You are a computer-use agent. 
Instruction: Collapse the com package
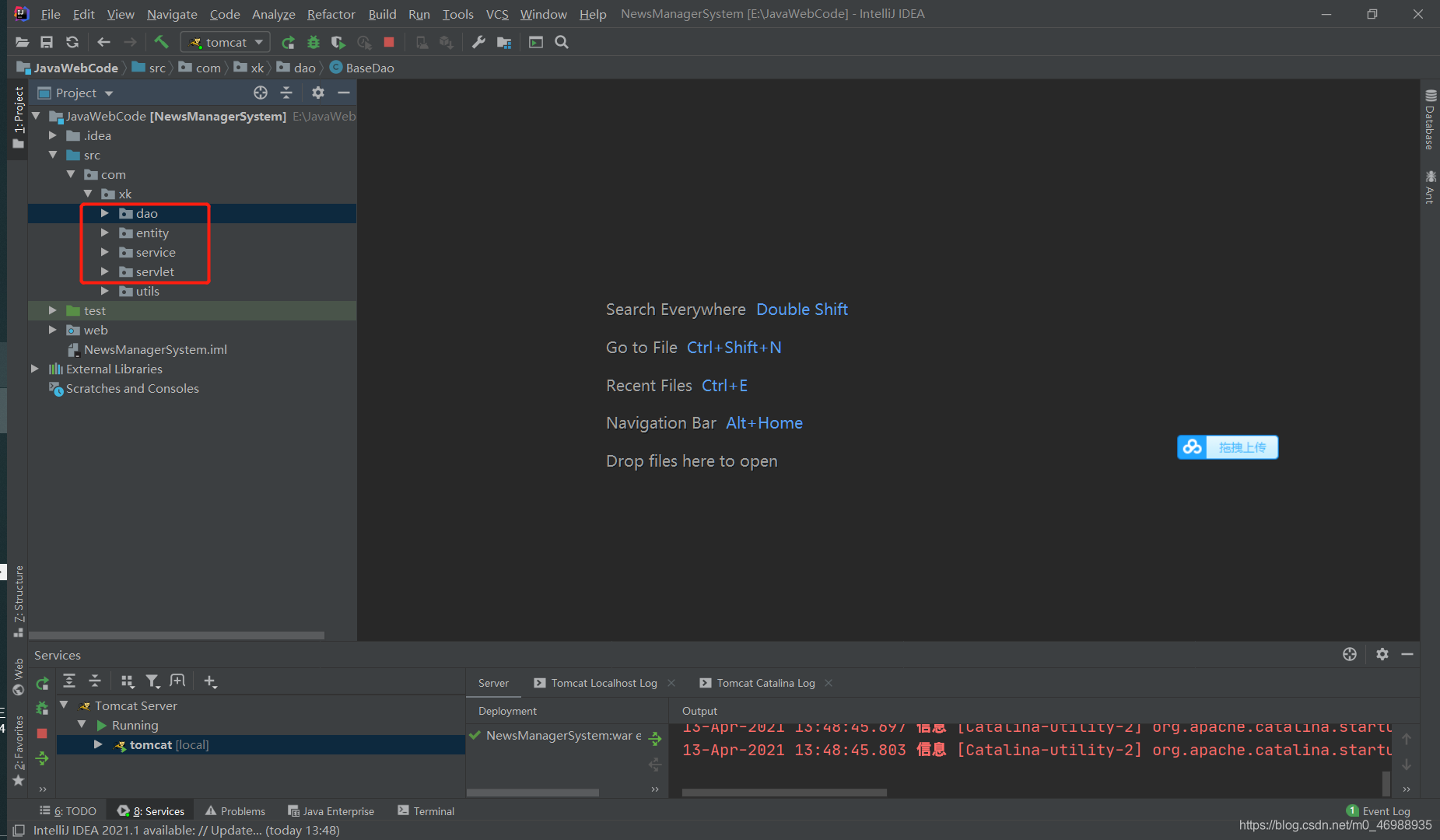[71, 174]
